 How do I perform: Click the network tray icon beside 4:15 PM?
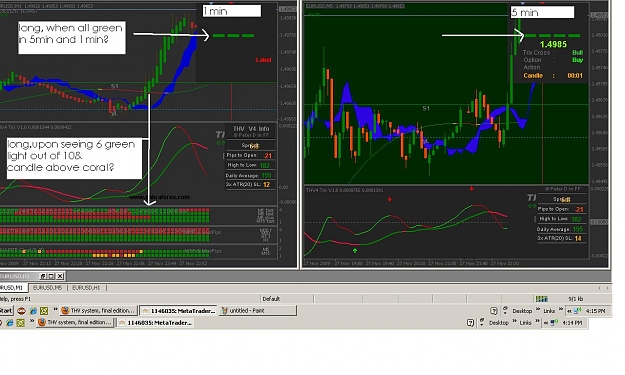(577, 310)
